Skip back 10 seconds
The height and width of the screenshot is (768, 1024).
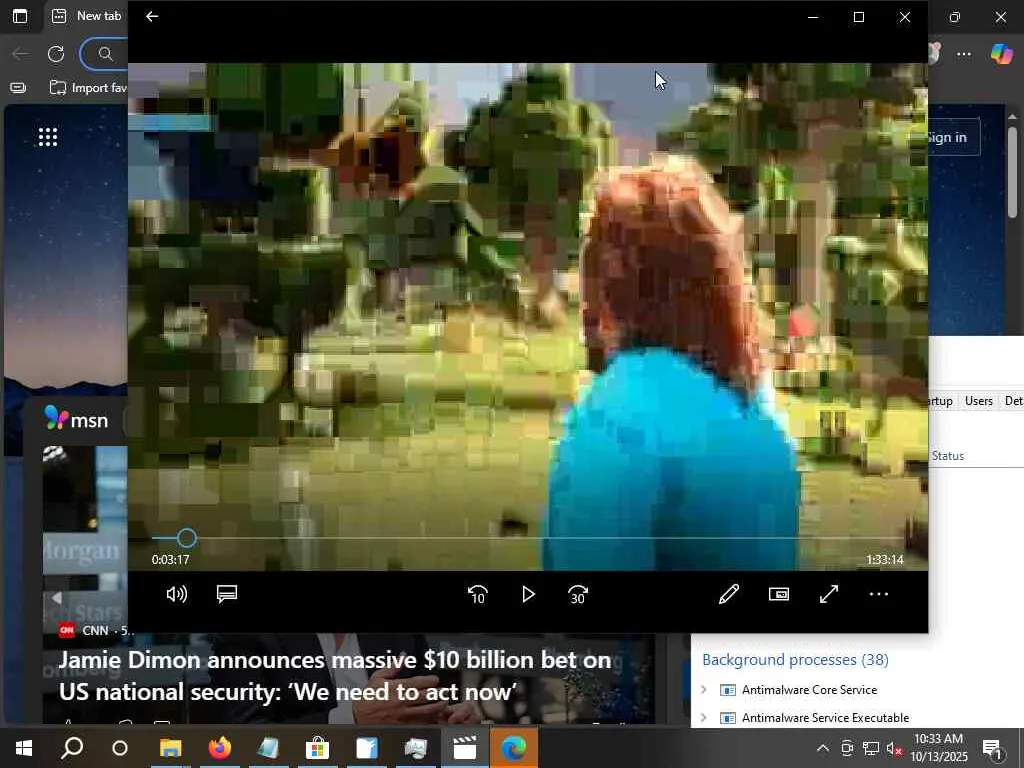coord(478,594)
